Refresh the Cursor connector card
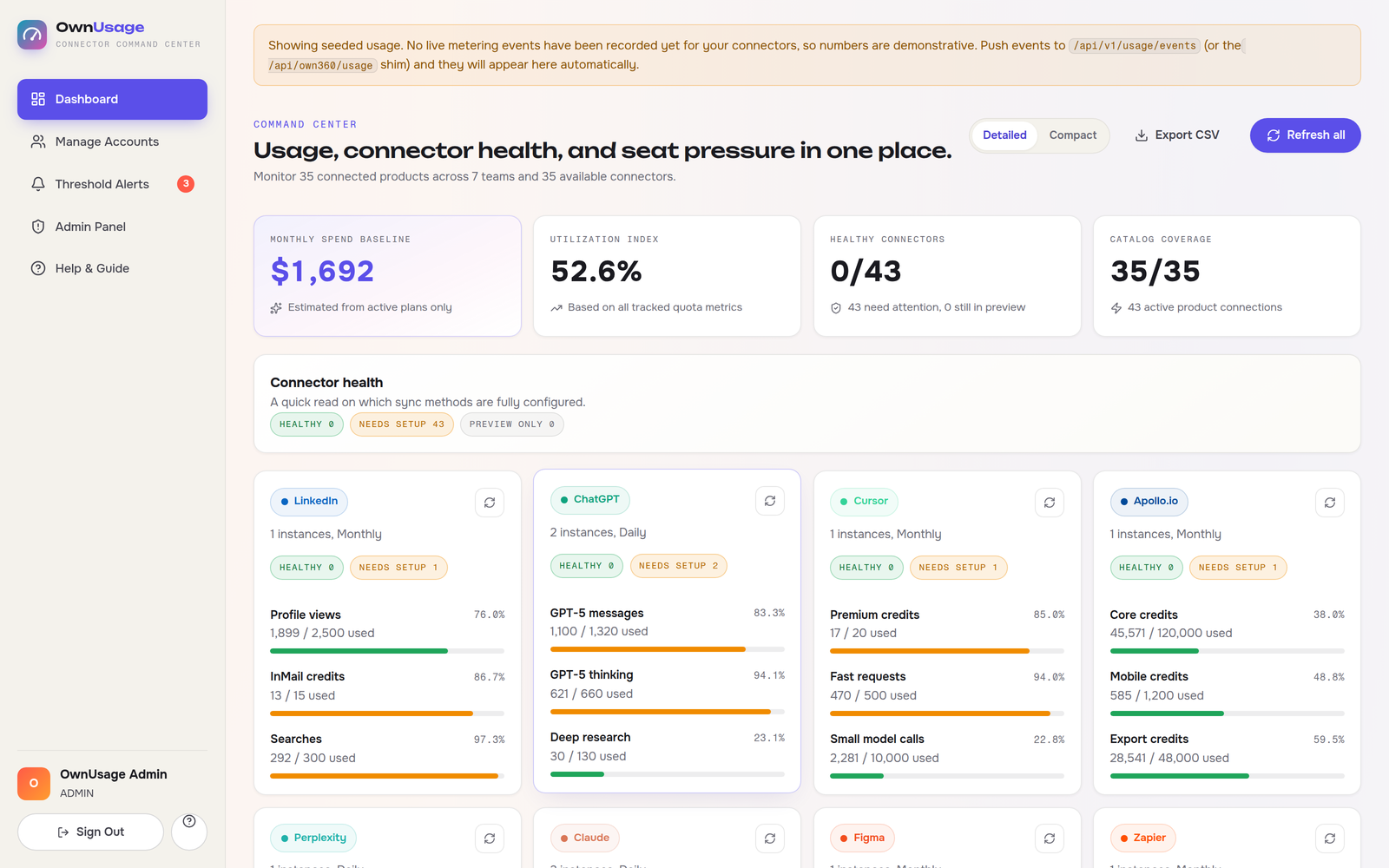 click(1050, 503)
